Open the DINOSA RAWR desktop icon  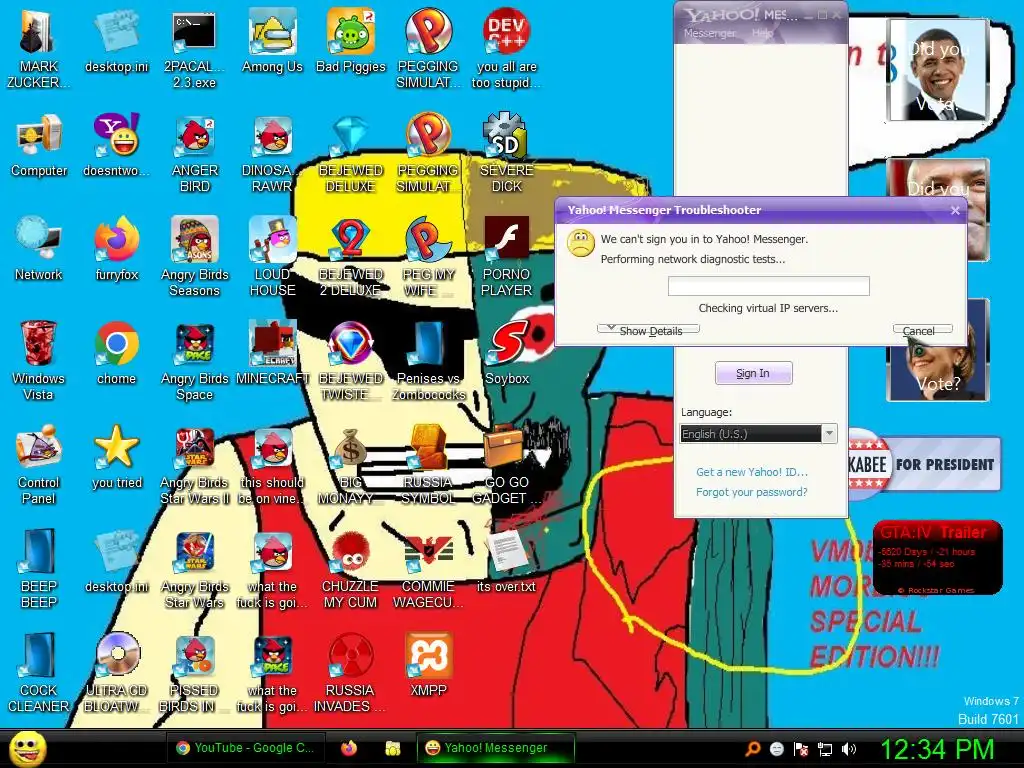click(x=272, y=153)
